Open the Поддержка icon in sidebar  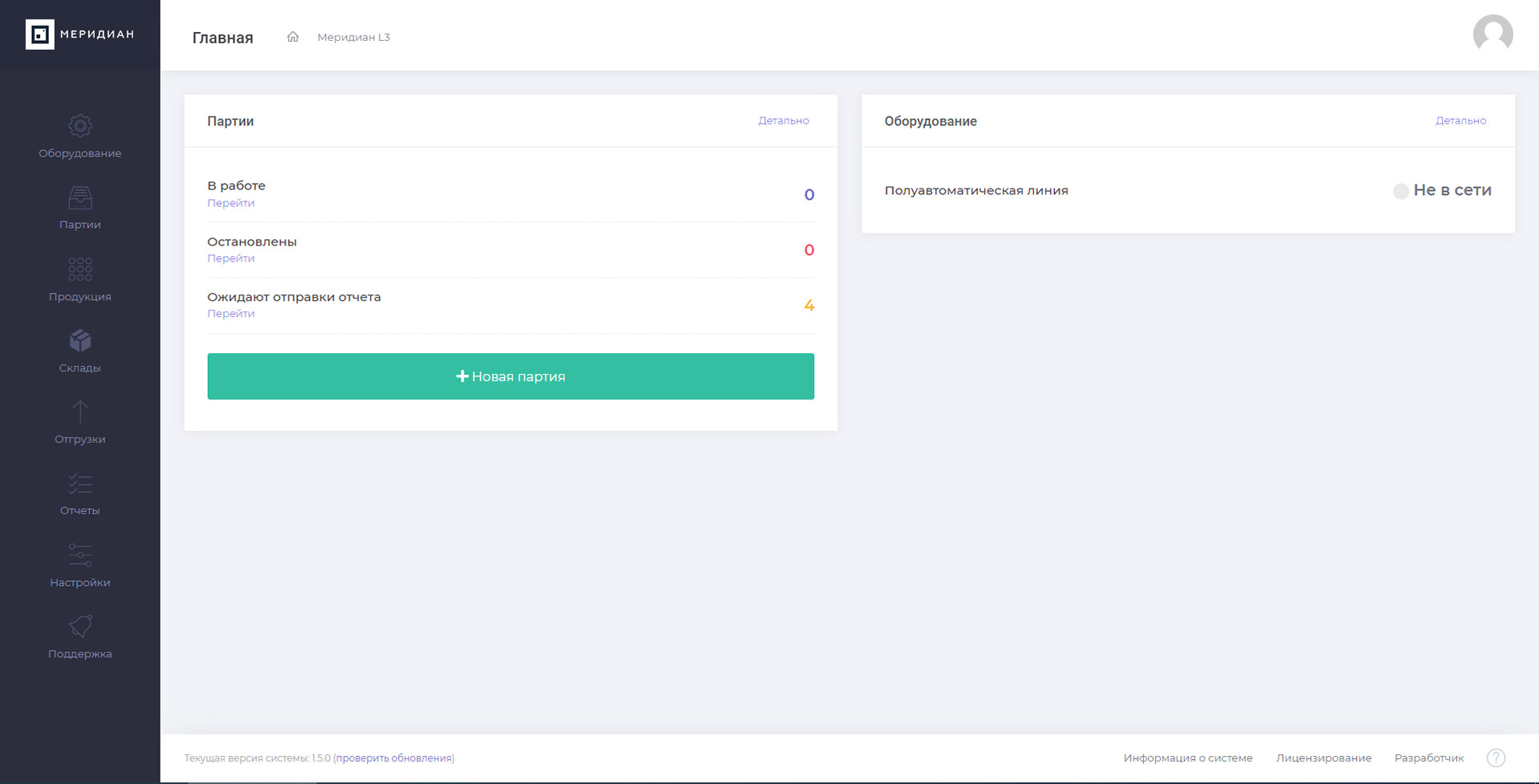(80, 627)
